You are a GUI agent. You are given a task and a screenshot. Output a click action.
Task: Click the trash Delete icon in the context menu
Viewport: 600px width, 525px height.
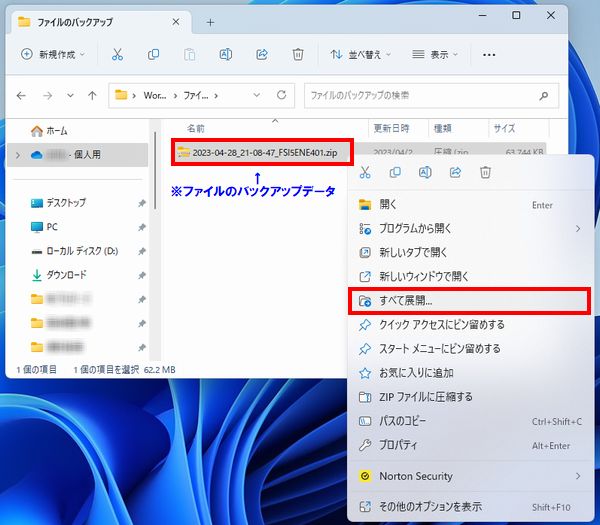485,173
